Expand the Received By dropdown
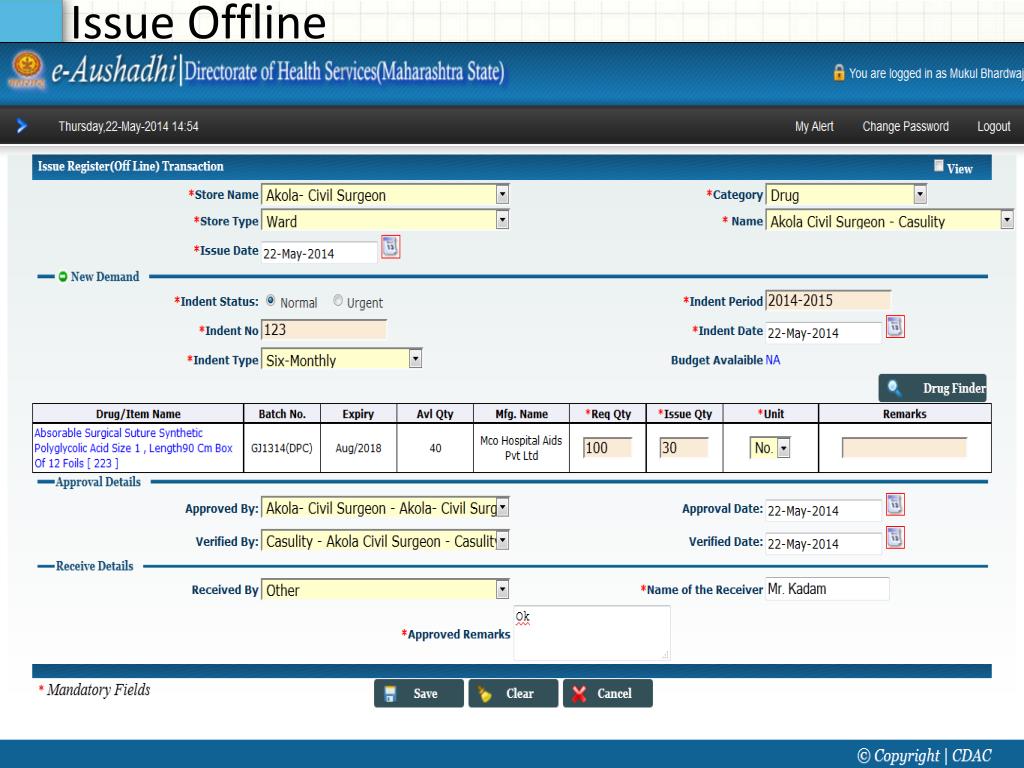The width and height of the screenshot is (1024, 768). [x=502, y=589]
